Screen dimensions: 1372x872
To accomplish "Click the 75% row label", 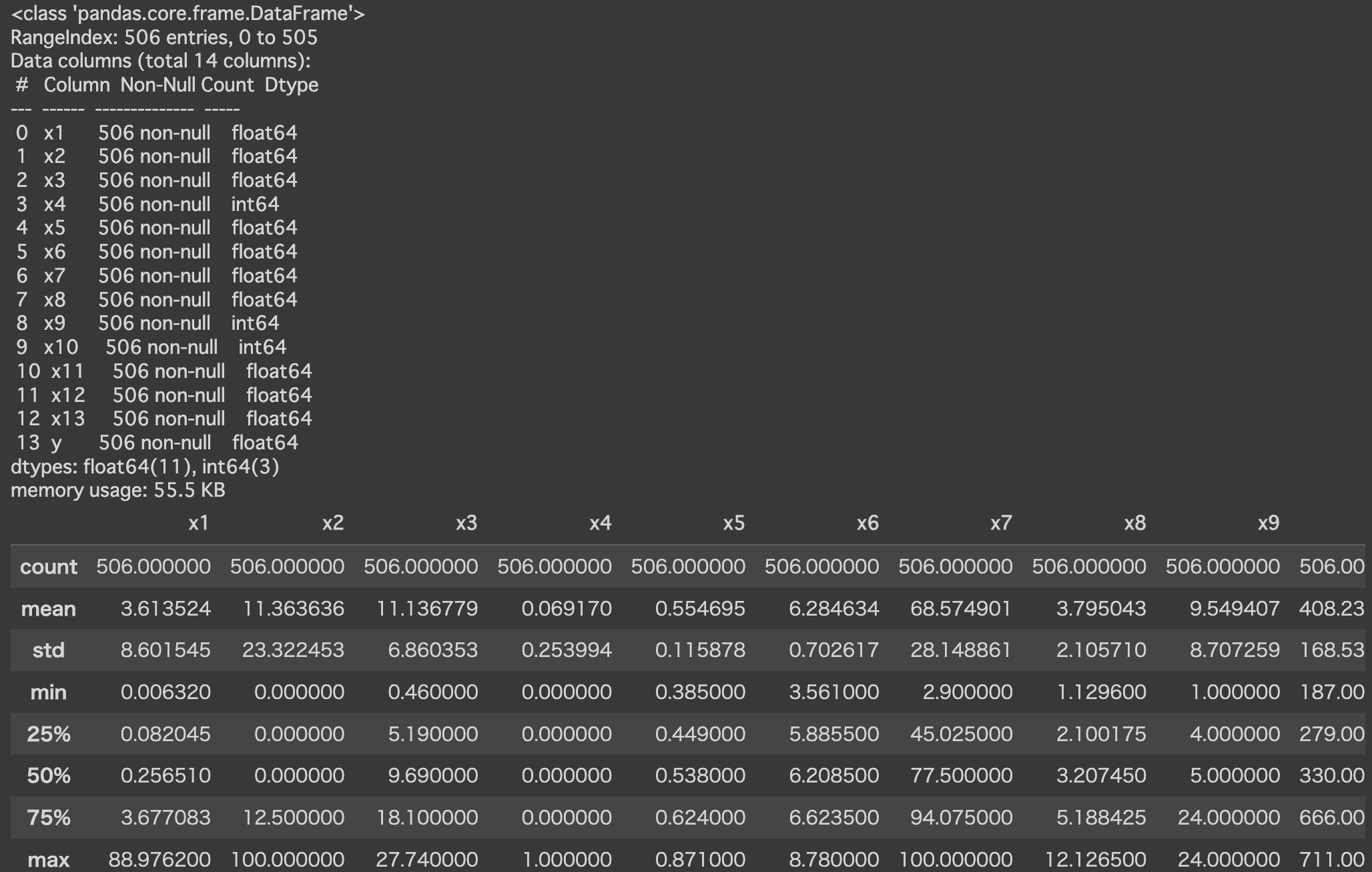I will point(49,817).
